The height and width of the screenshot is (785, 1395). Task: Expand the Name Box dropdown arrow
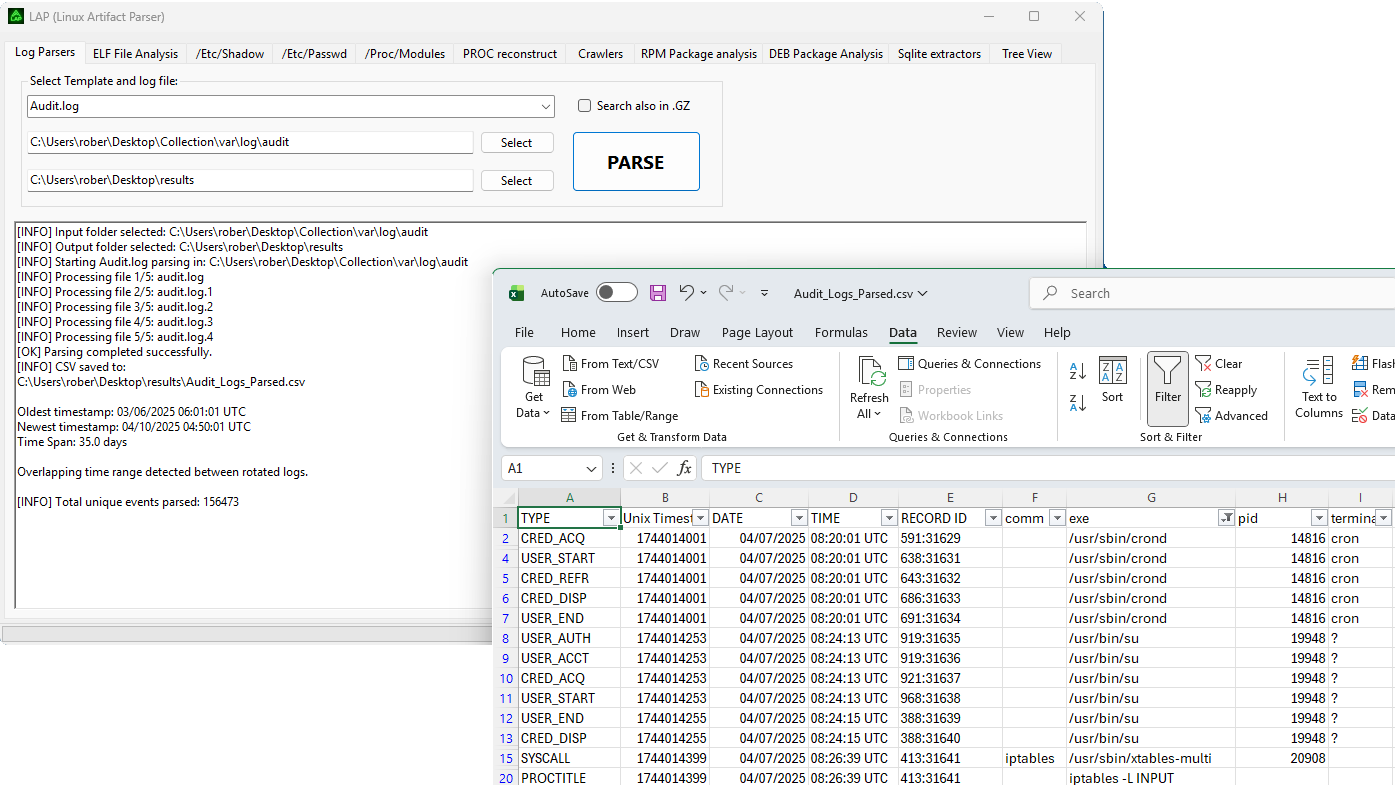click(591, 468)
